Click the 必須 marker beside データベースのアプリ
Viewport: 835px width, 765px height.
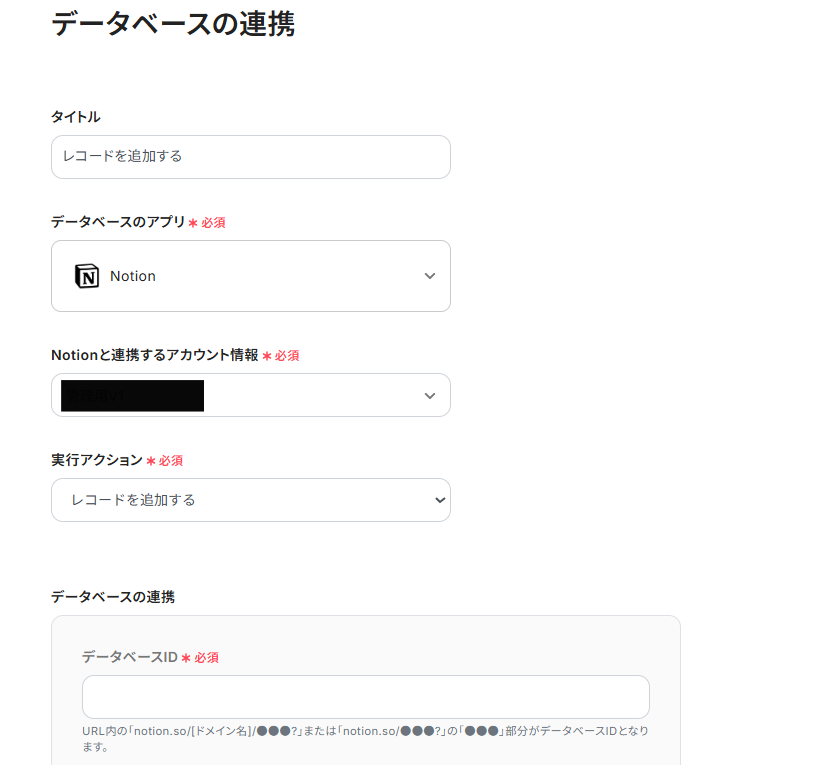[213, 223]
